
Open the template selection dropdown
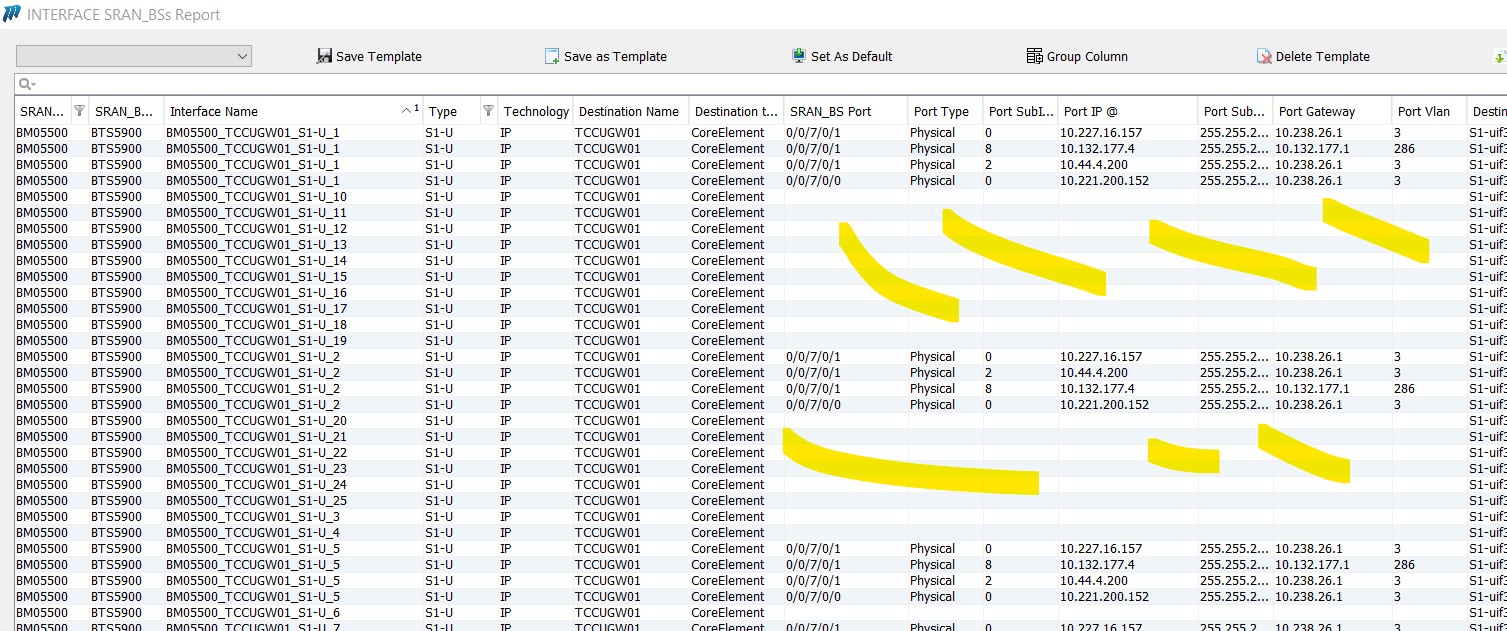point(242,57)
